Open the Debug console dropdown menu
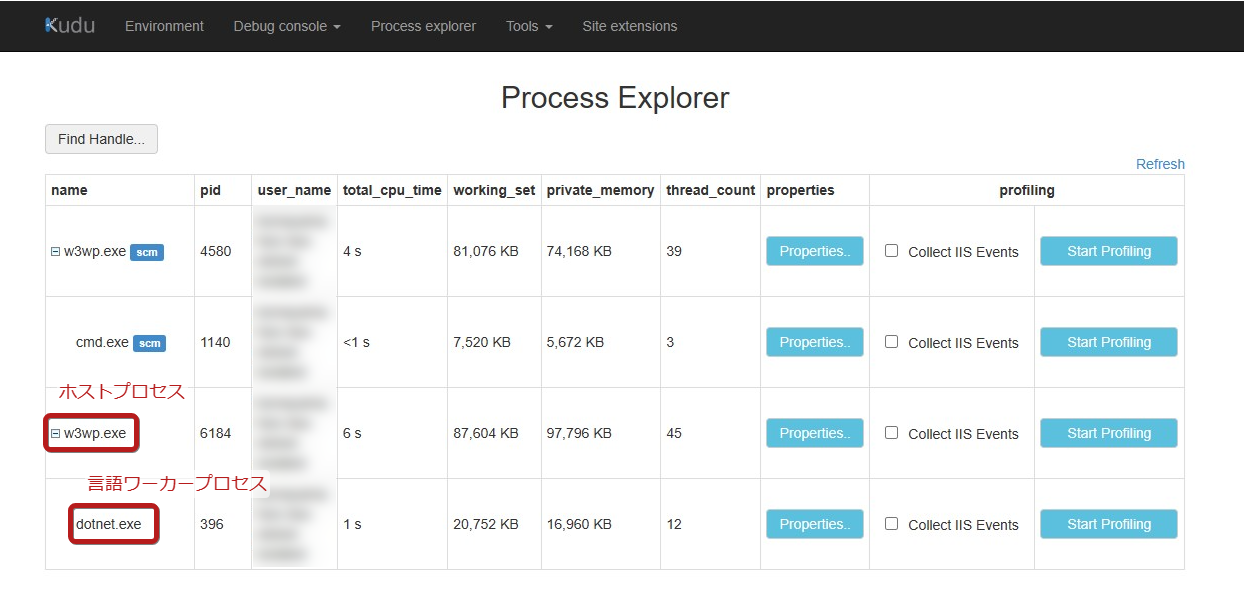Image resolution: width=1244 pixels, height=600 pixels. pos(287,26)
